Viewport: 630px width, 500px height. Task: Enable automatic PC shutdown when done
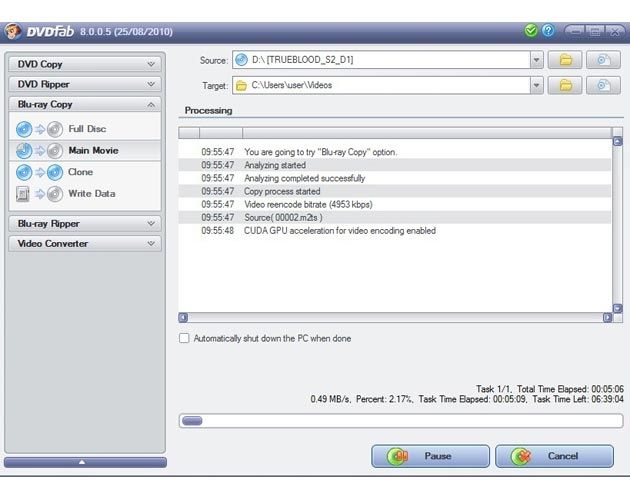(x=184, y=338)
